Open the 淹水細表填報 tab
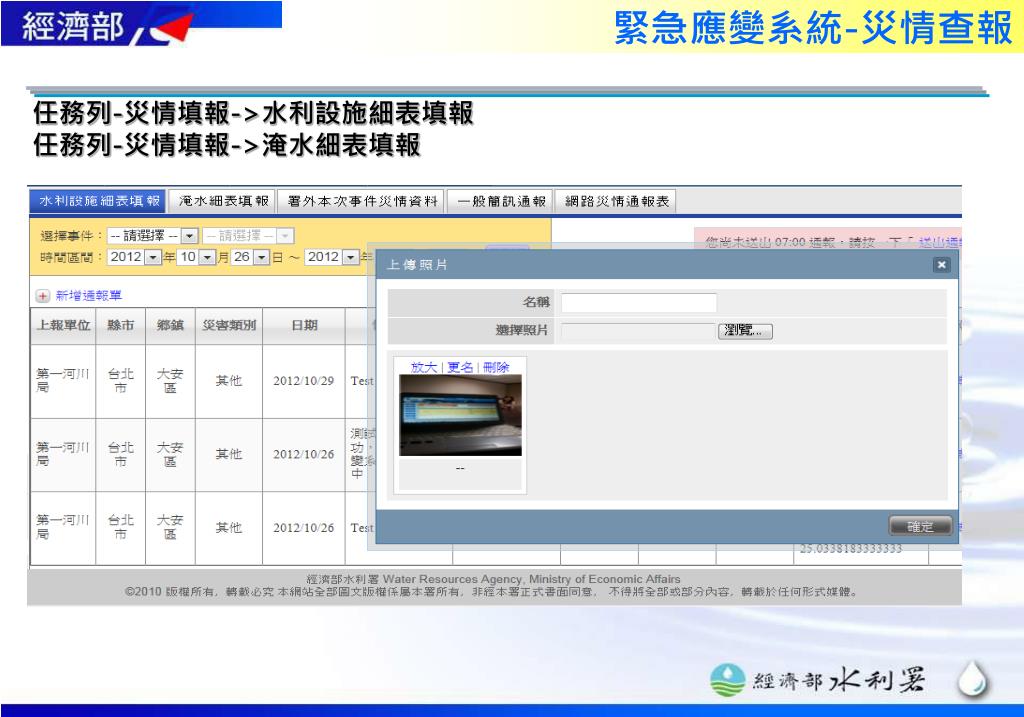The image size is (1024, 717). point(223,201)
